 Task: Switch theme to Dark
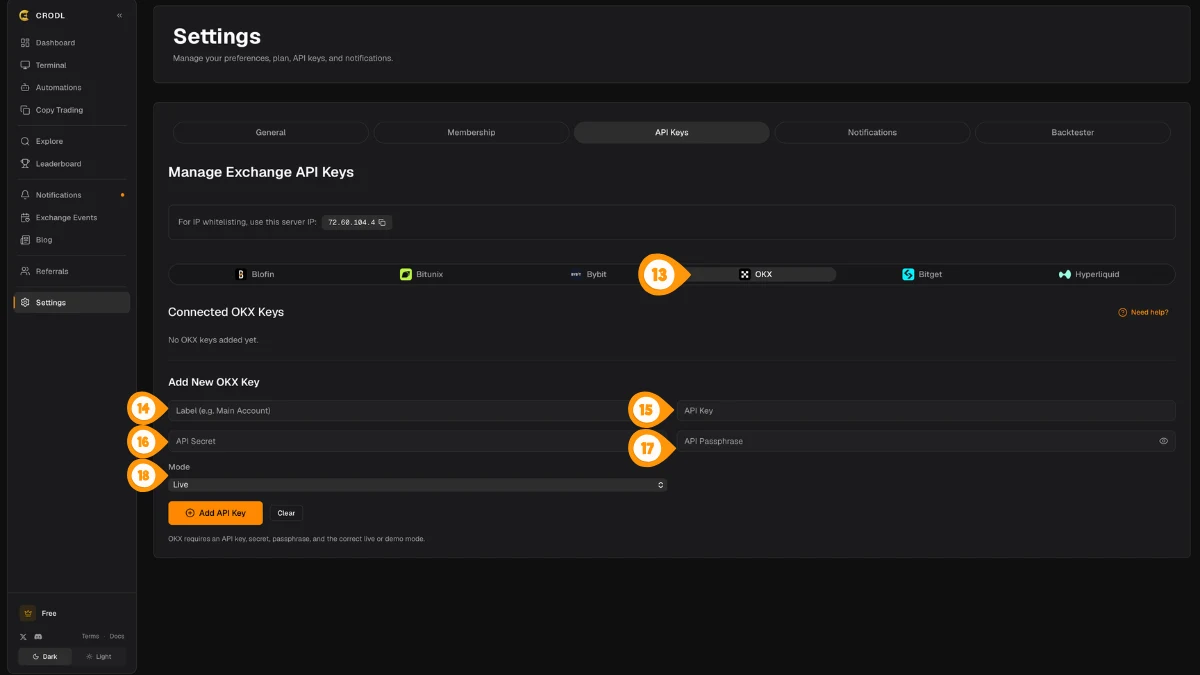(x=45, y=657)
